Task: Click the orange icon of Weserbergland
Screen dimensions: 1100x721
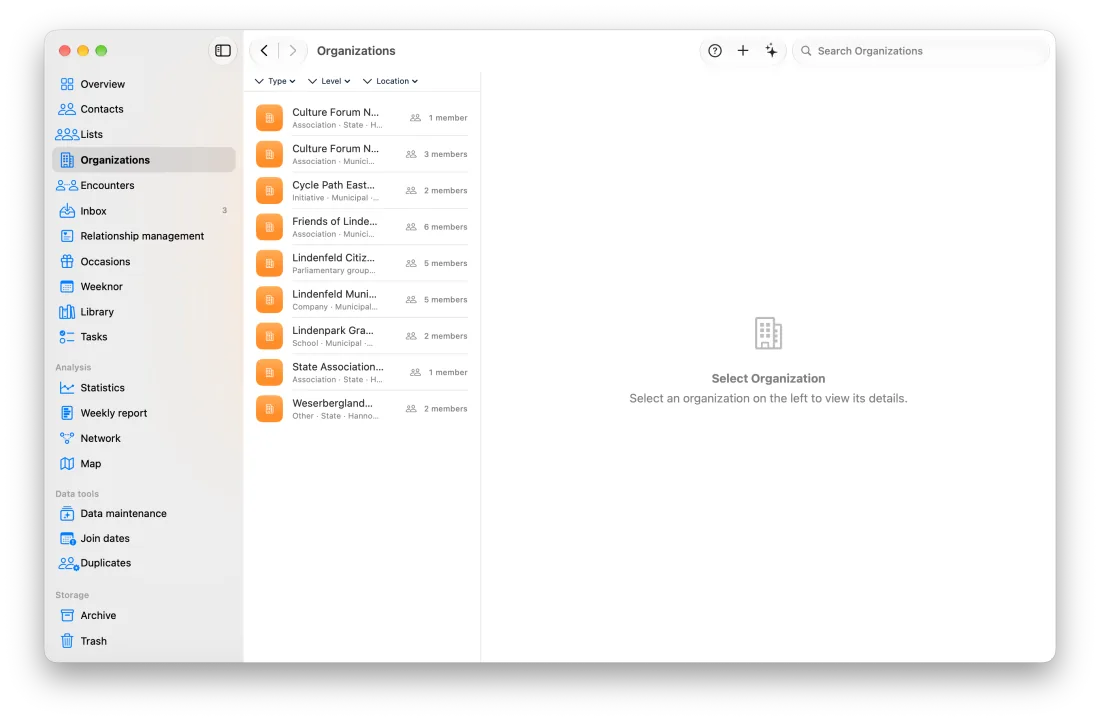Action: coord(269,409)
